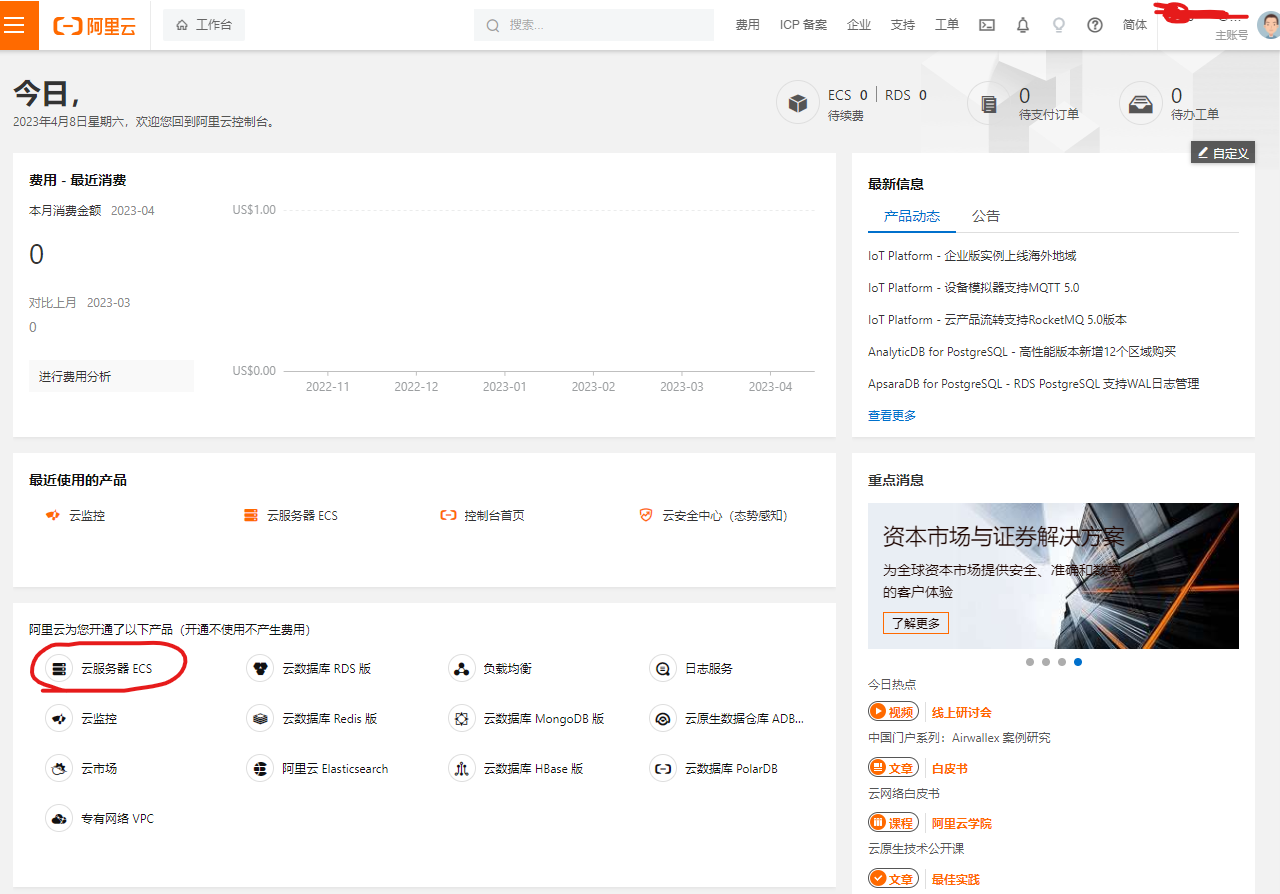Image resolution: width=1280 pixels, height=894 pixels.
Task: Open 云监控 in recently used products
Action: tap(76, 516)
